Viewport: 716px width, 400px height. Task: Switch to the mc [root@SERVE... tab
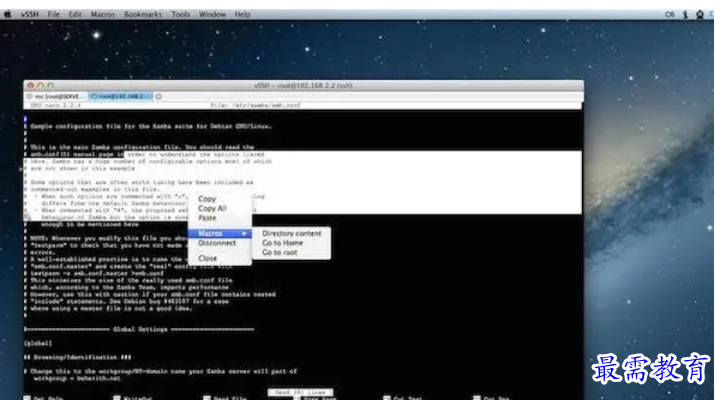pos(55,97)
